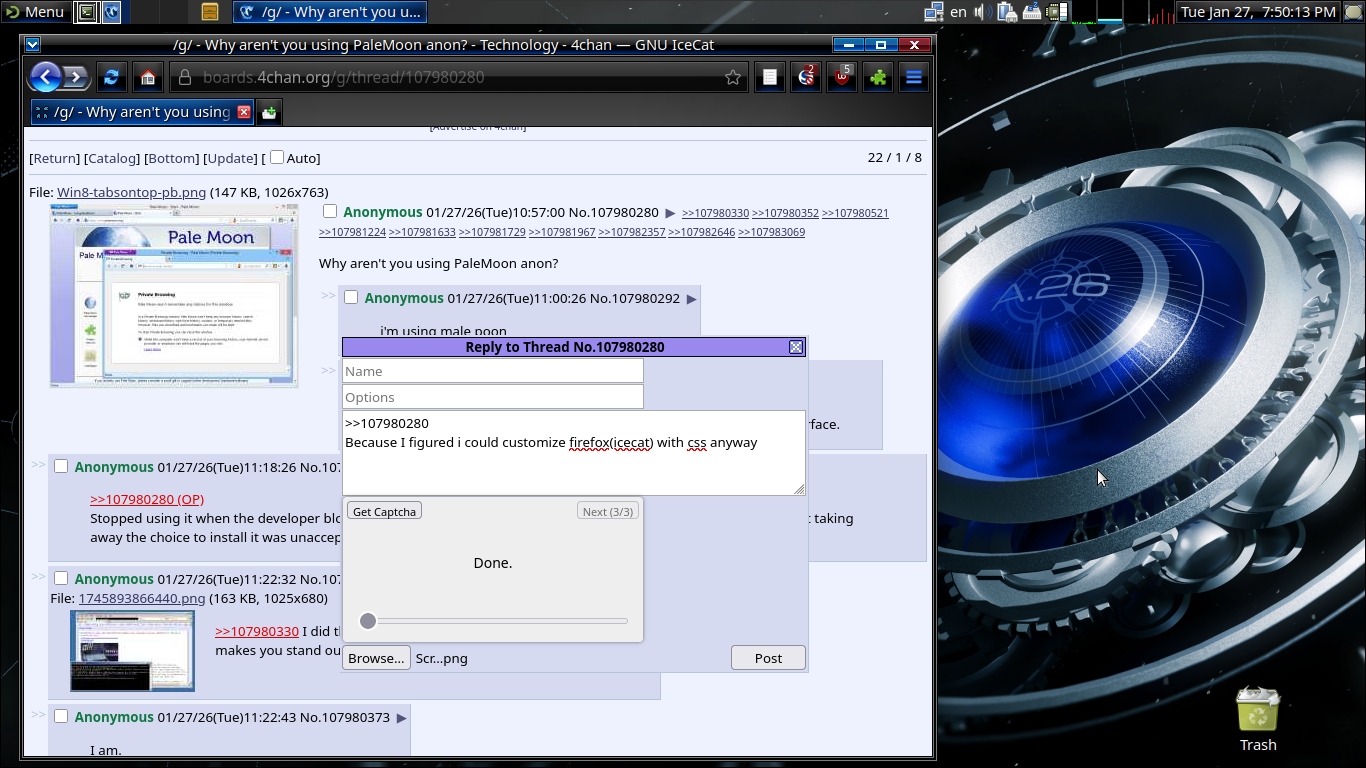1366x768 pixels.
Task: Click Browse... to attach a file
Action: (376, 658)
